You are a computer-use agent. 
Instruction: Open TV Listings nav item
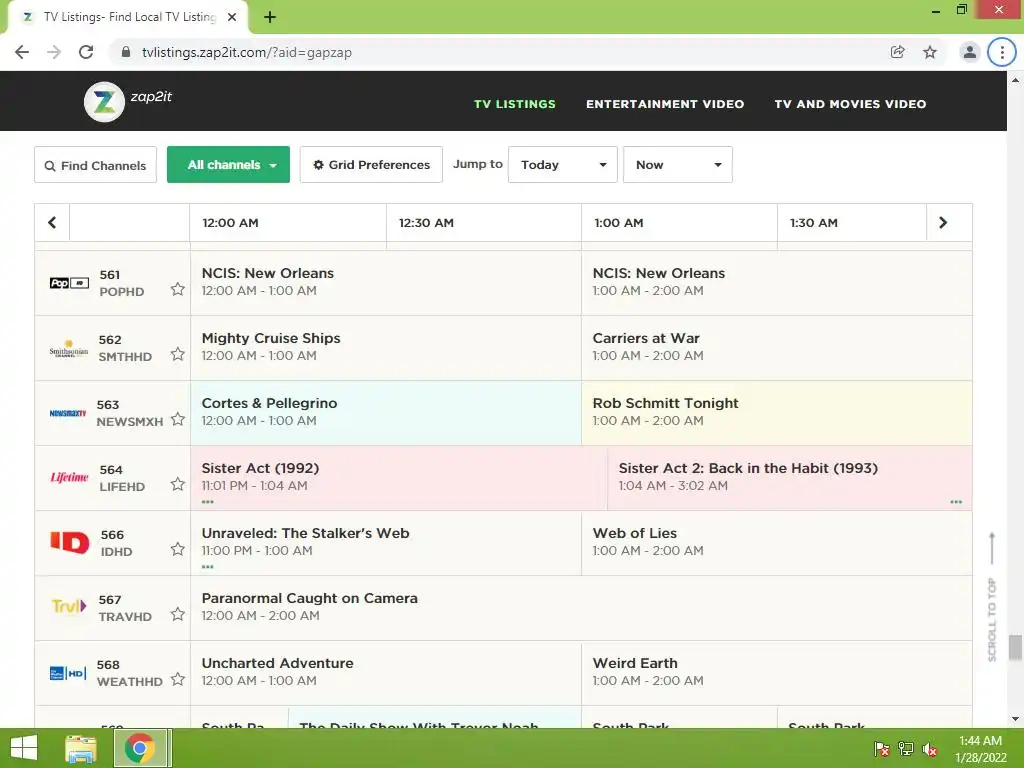coord(515,104)
